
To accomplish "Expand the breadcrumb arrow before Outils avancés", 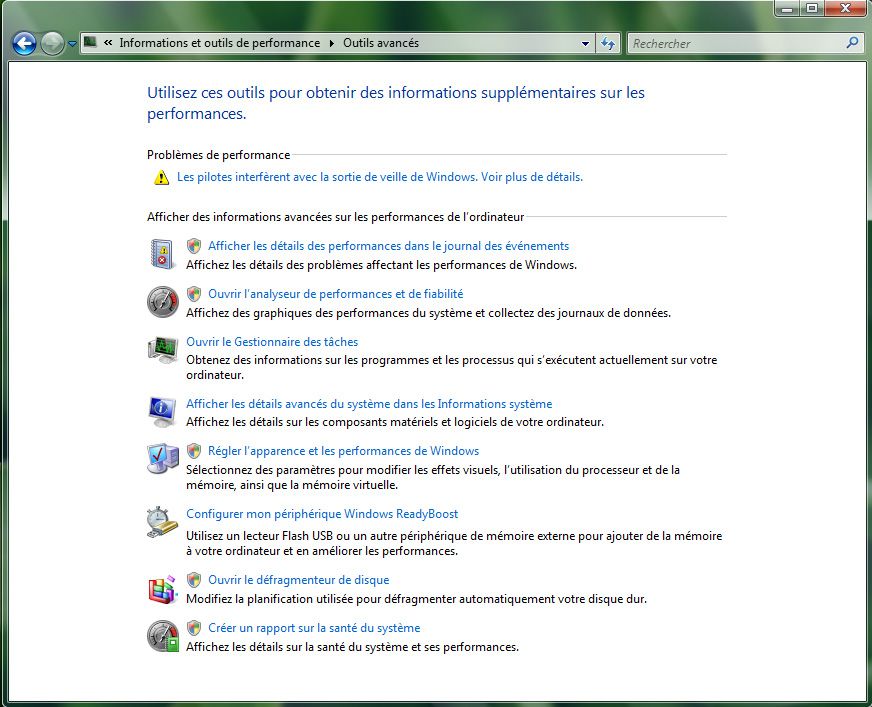I will pyautogui.click(x=331, y=43).
